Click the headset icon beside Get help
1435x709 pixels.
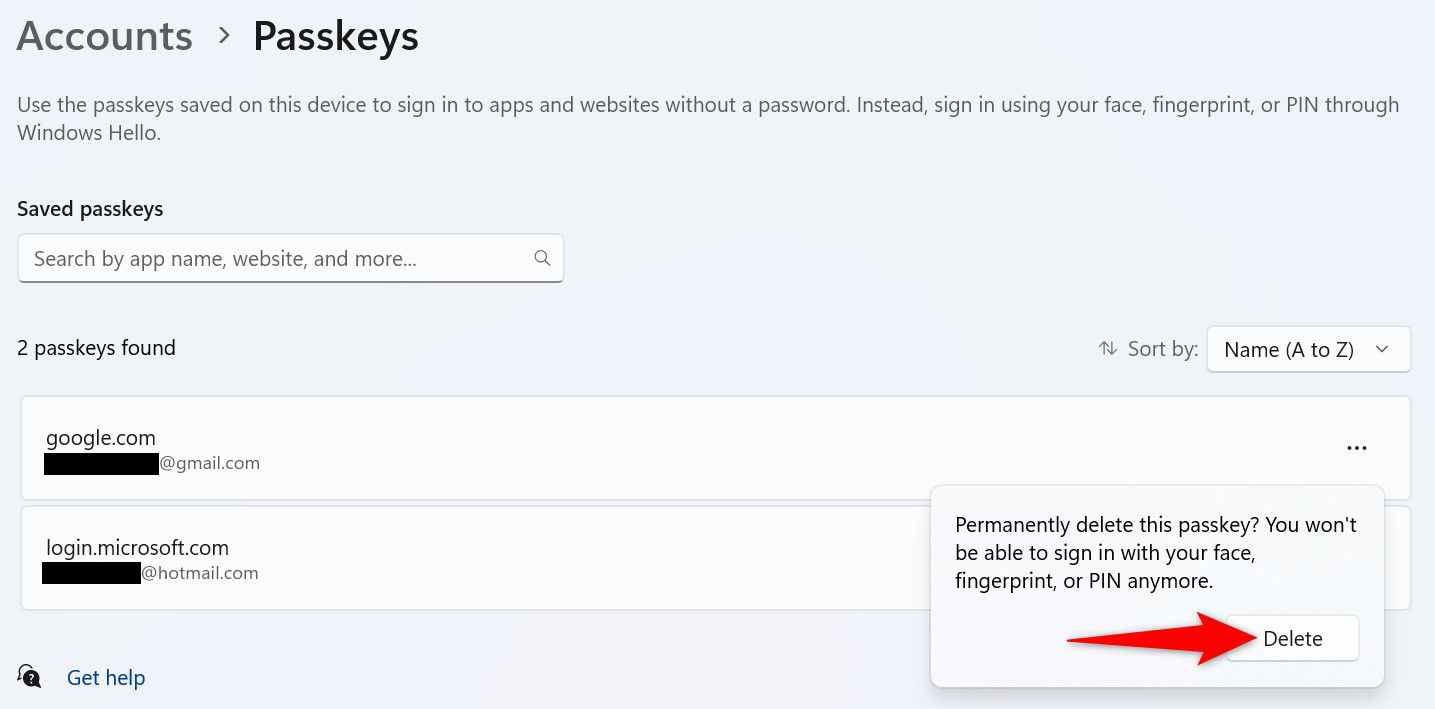click(29, 677)
